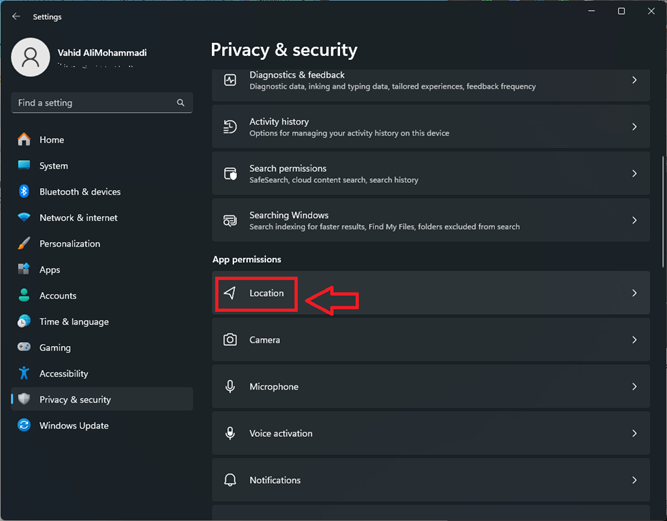Click the Time & language globe icon

[24, 321]
